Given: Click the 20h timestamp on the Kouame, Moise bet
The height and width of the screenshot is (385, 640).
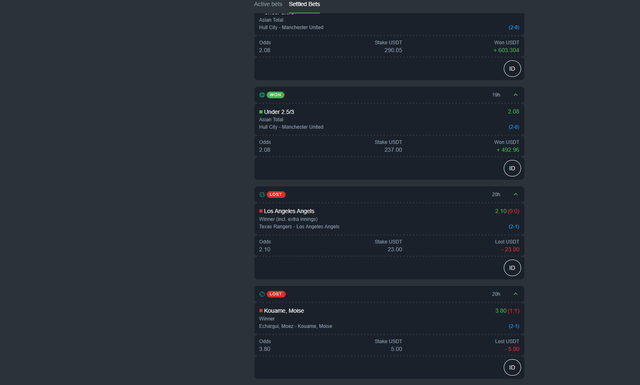Looking at the screenshot, I should (x=496, y=294).
